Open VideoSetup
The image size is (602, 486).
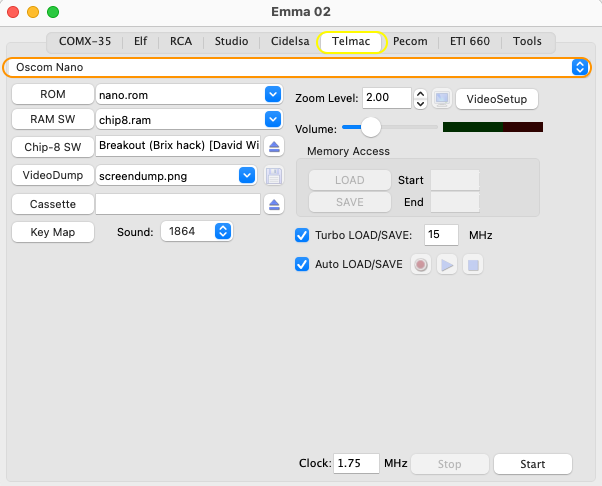click(497, 99)
